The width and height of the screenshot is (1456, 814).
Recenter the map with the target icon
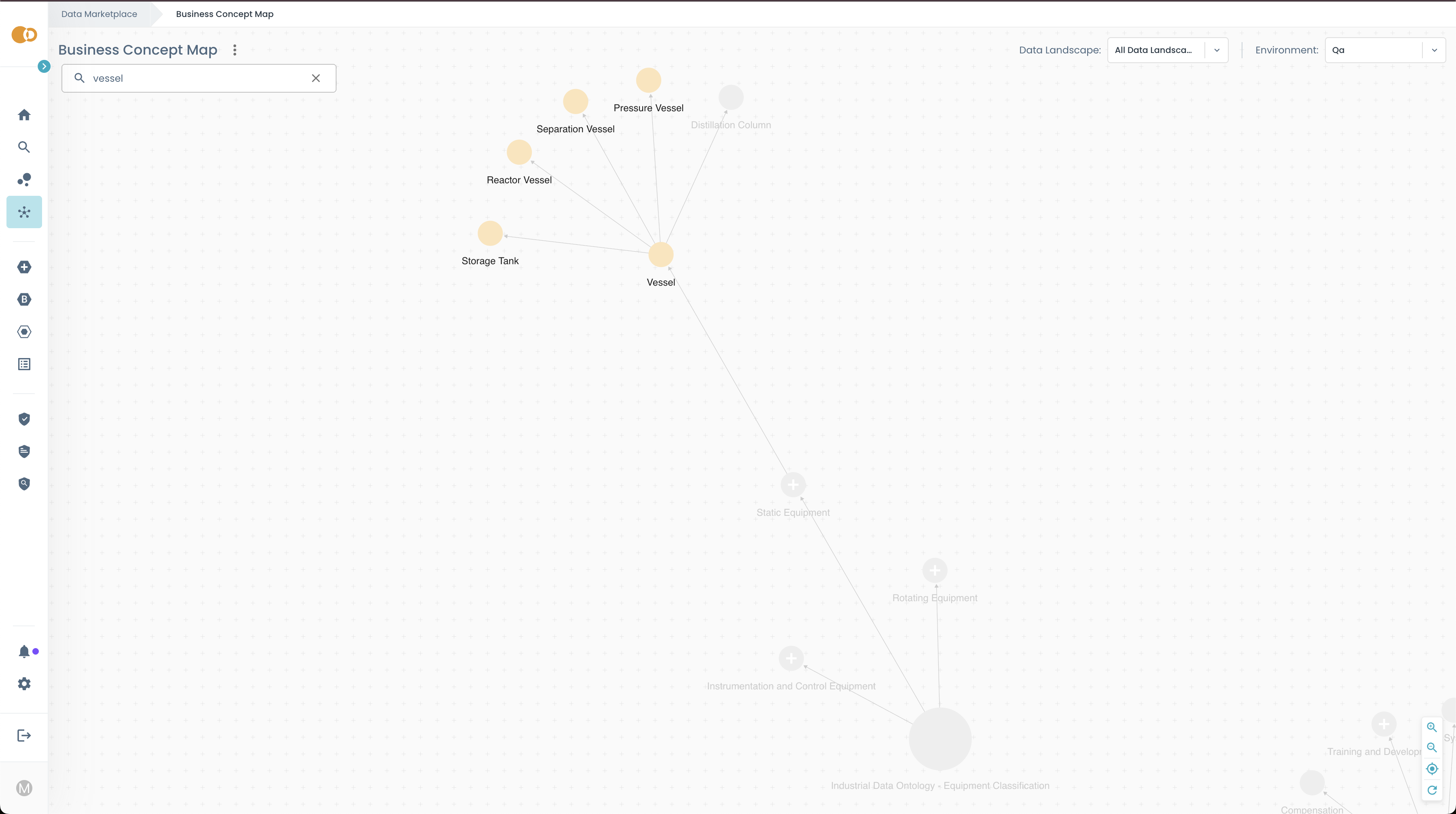(x=1432, y=769)
